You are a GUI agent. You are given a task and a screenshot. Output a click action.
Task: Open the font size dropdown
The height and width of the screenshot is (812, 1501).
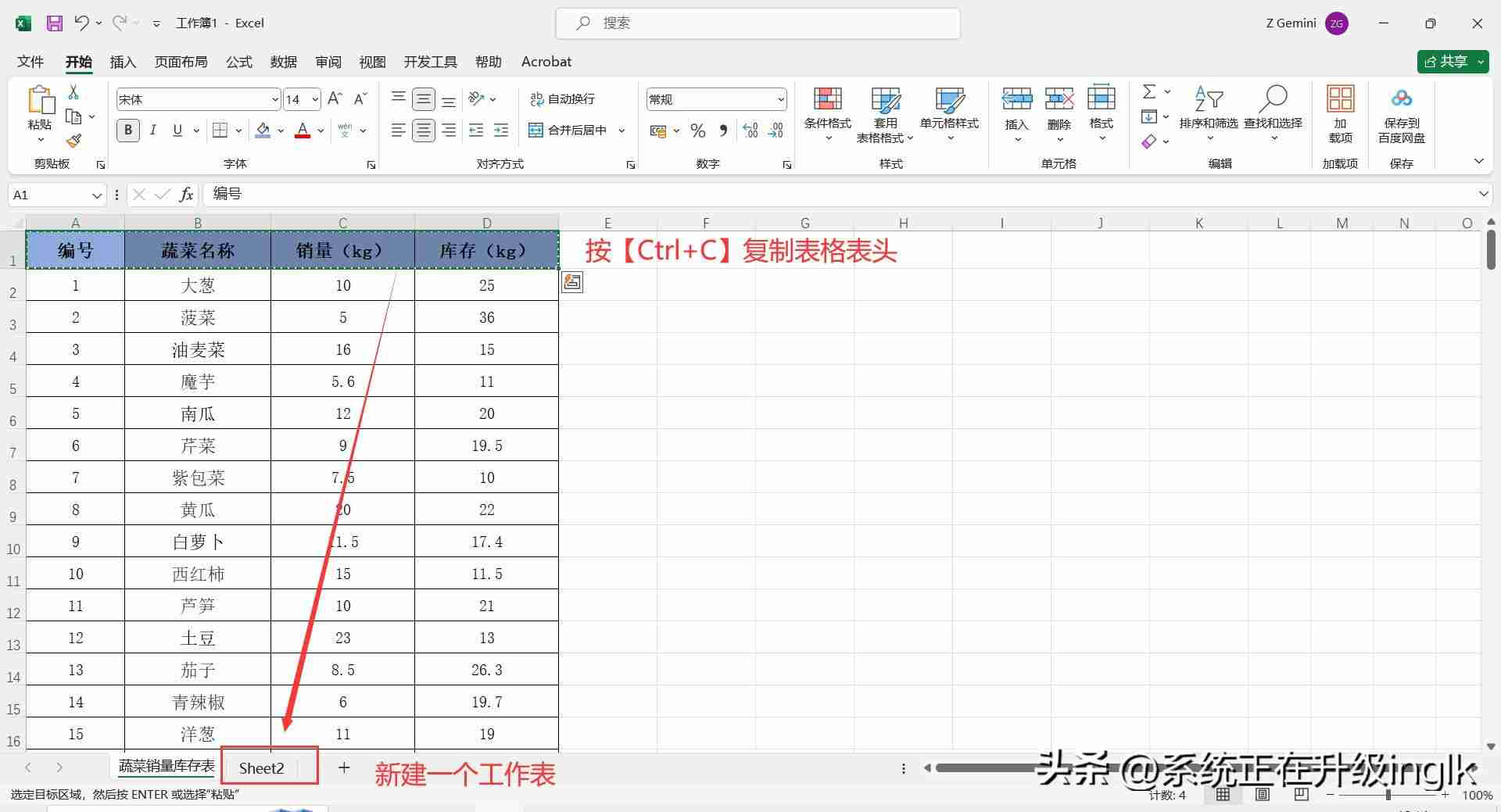(x=315, y=99)
